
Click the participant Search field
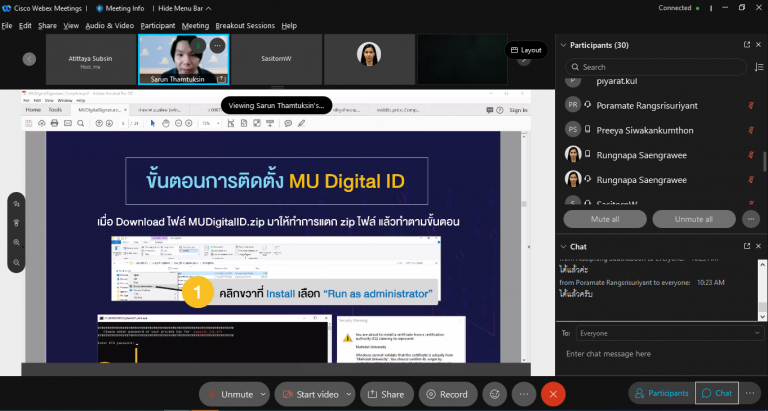pyautogui.click(x=656, y=67)
